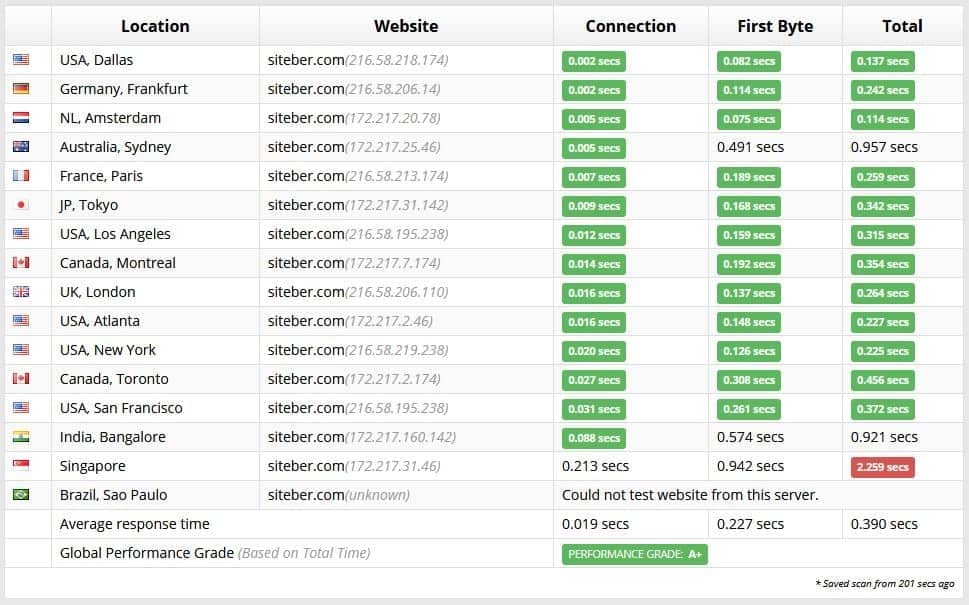Click the Australia flag icon
The width and height of the screenshot is (969, 605).
point(21,147)
